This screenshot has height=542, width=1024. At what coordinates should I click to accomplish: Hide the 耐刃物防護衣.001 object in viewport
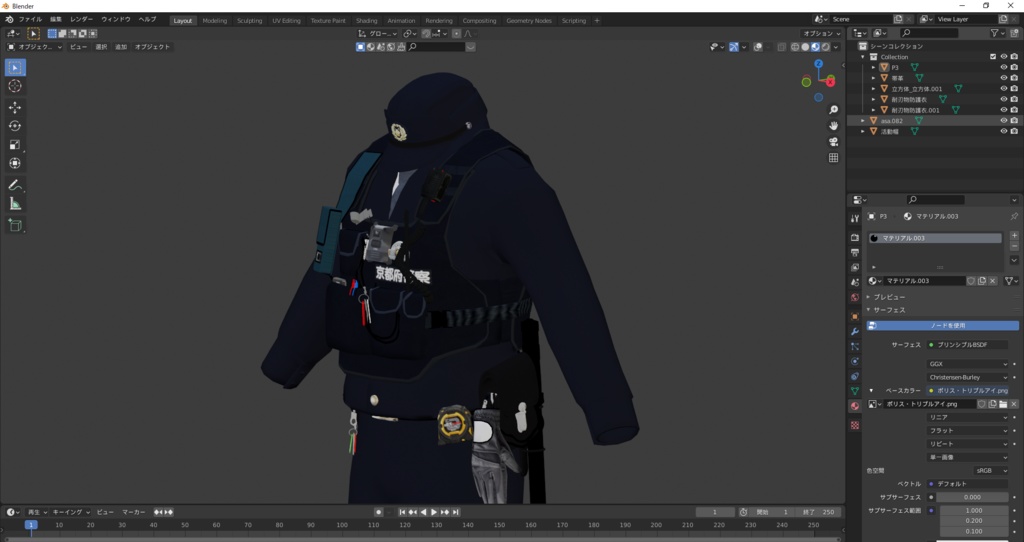click(x=1004, y=110)
